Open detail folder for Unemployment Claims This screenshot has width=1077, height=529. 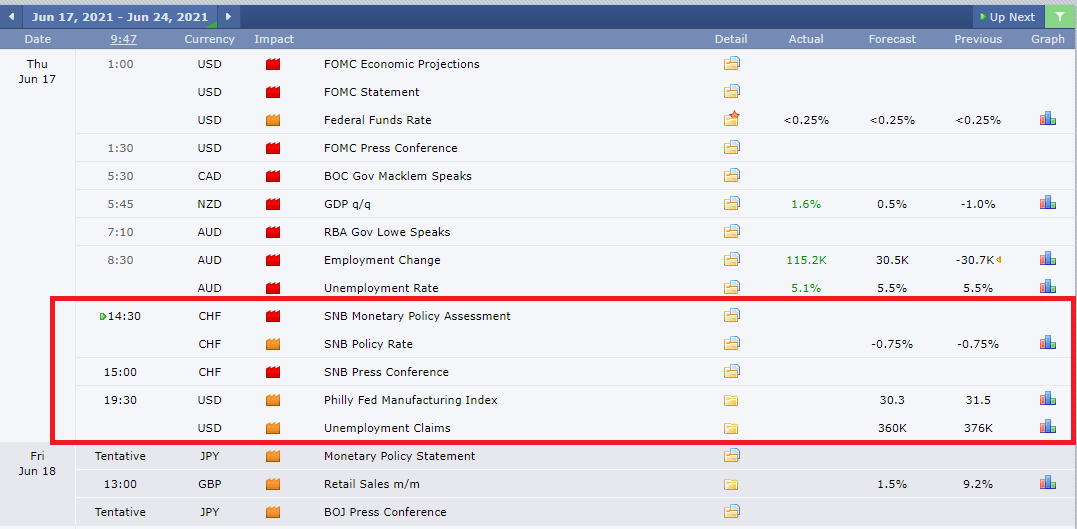731,428
